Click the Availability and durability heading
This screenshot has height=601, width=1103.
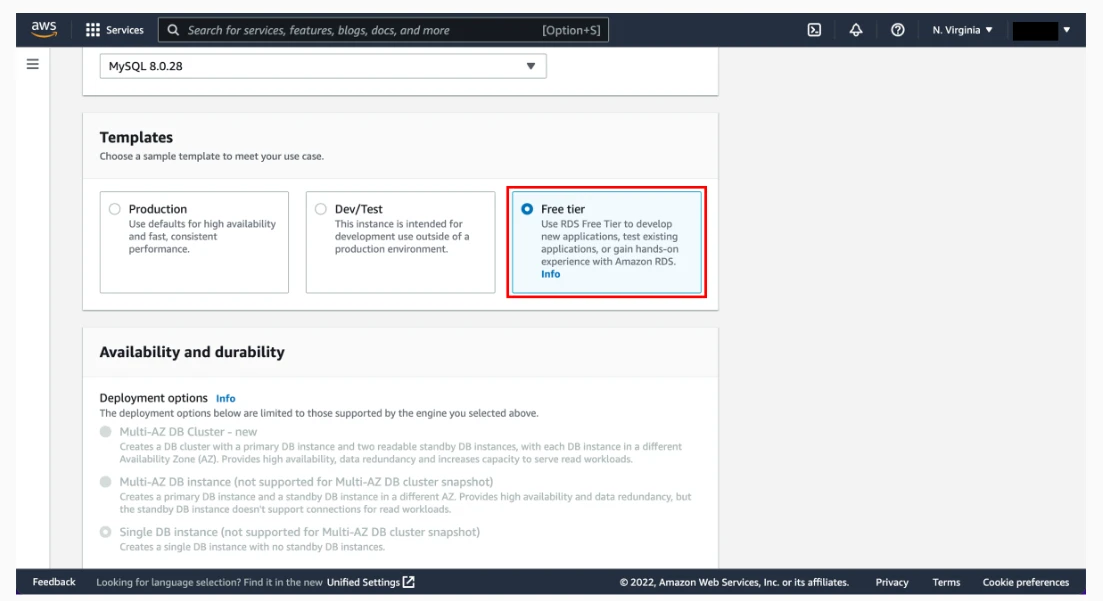click(192, 352)
